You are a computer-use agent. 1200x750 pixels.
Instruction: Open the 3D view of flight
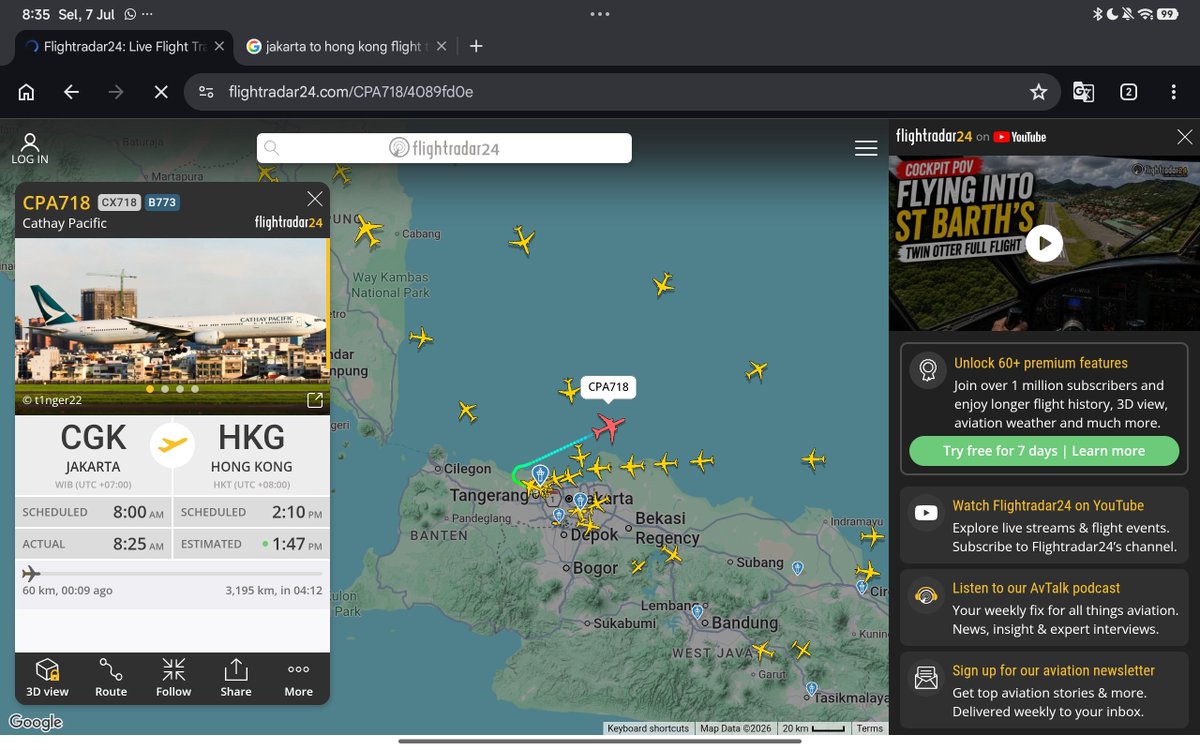47,677
